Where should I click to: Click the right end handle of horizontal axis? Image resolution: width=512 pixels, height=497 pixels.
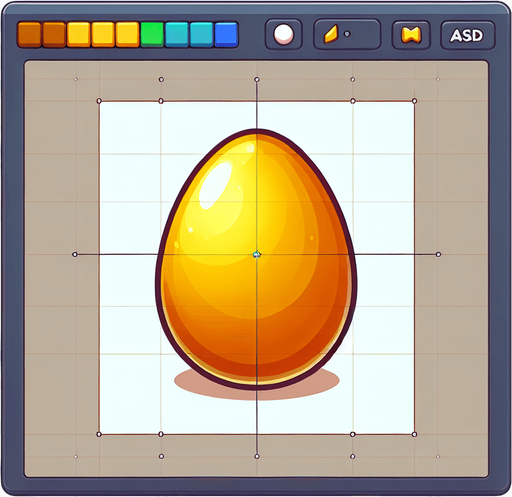click(438, 254)
